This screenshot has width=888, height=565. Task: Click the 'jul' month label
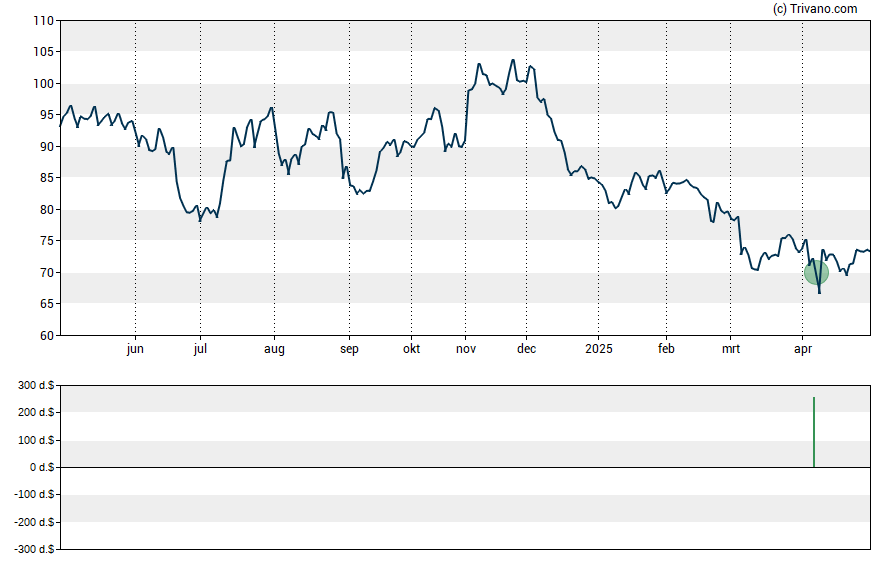pyautogui.click(x=200, y=349)
